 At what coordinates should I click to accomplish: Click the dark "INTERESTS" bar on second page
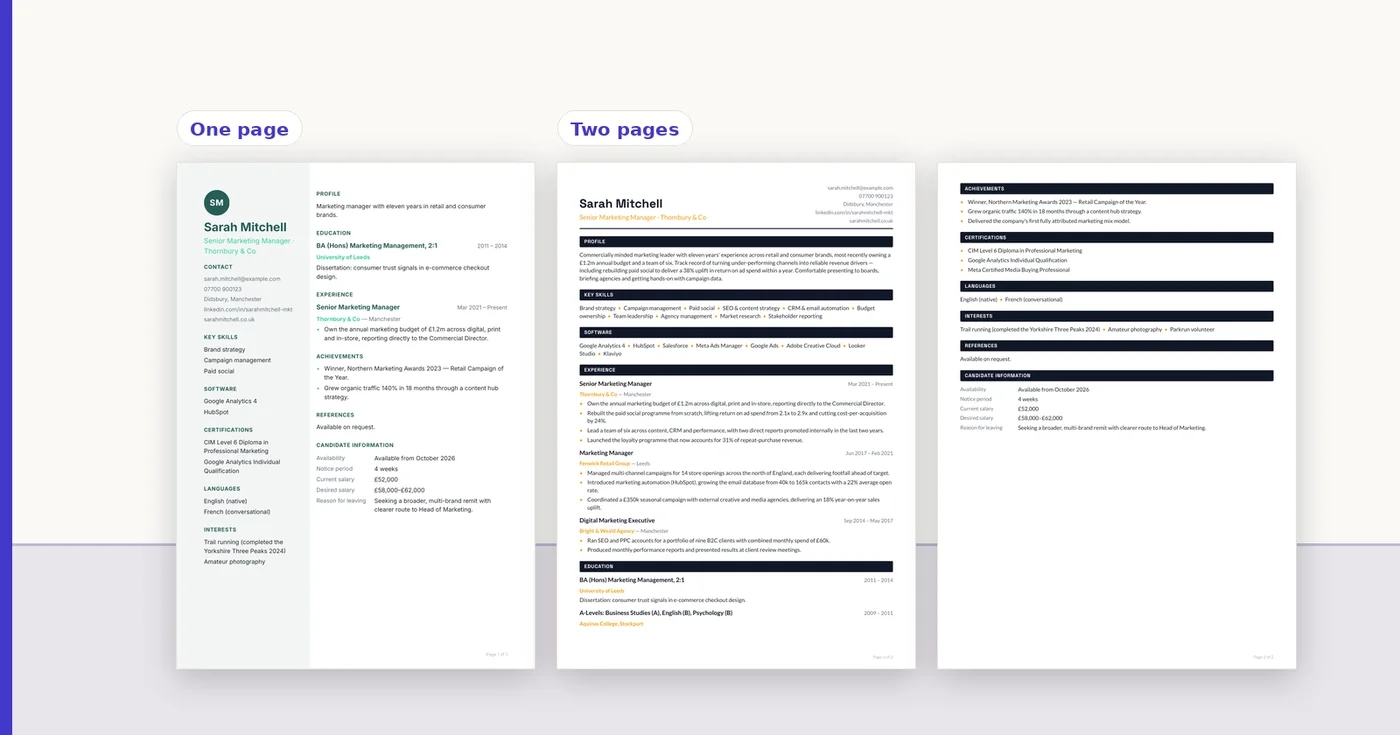pos(1117,316)
